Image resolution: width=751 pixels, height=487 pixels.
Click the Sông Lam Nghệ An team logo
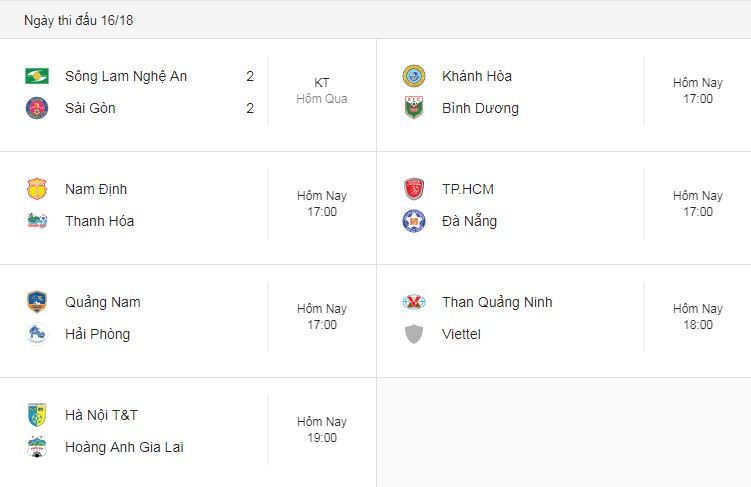[37, 76]
